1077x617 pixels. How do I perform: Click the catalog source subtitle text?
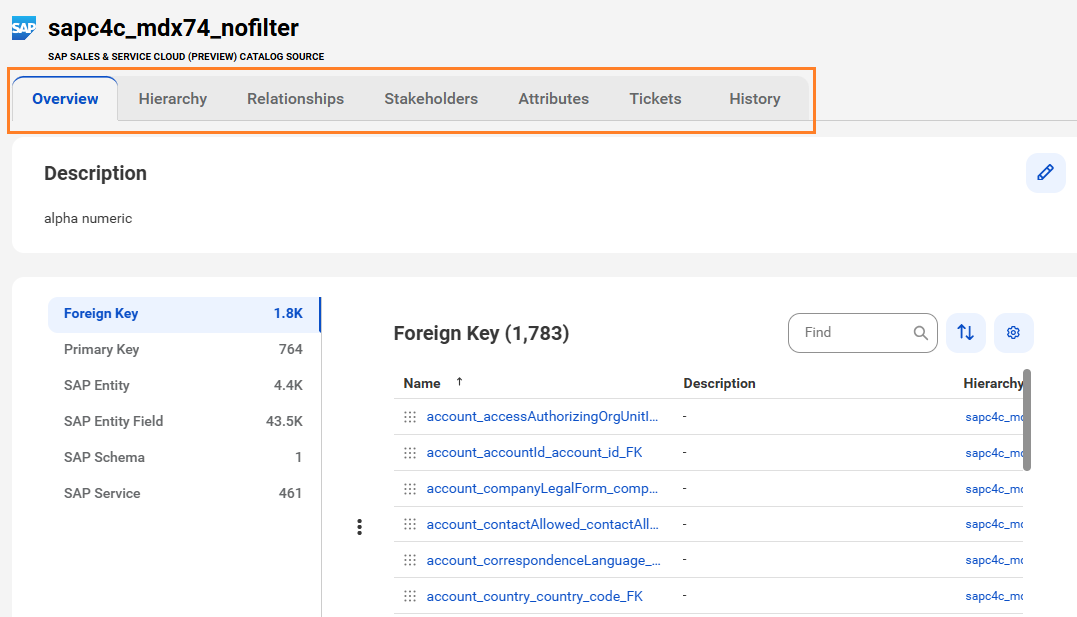(186, 56)
